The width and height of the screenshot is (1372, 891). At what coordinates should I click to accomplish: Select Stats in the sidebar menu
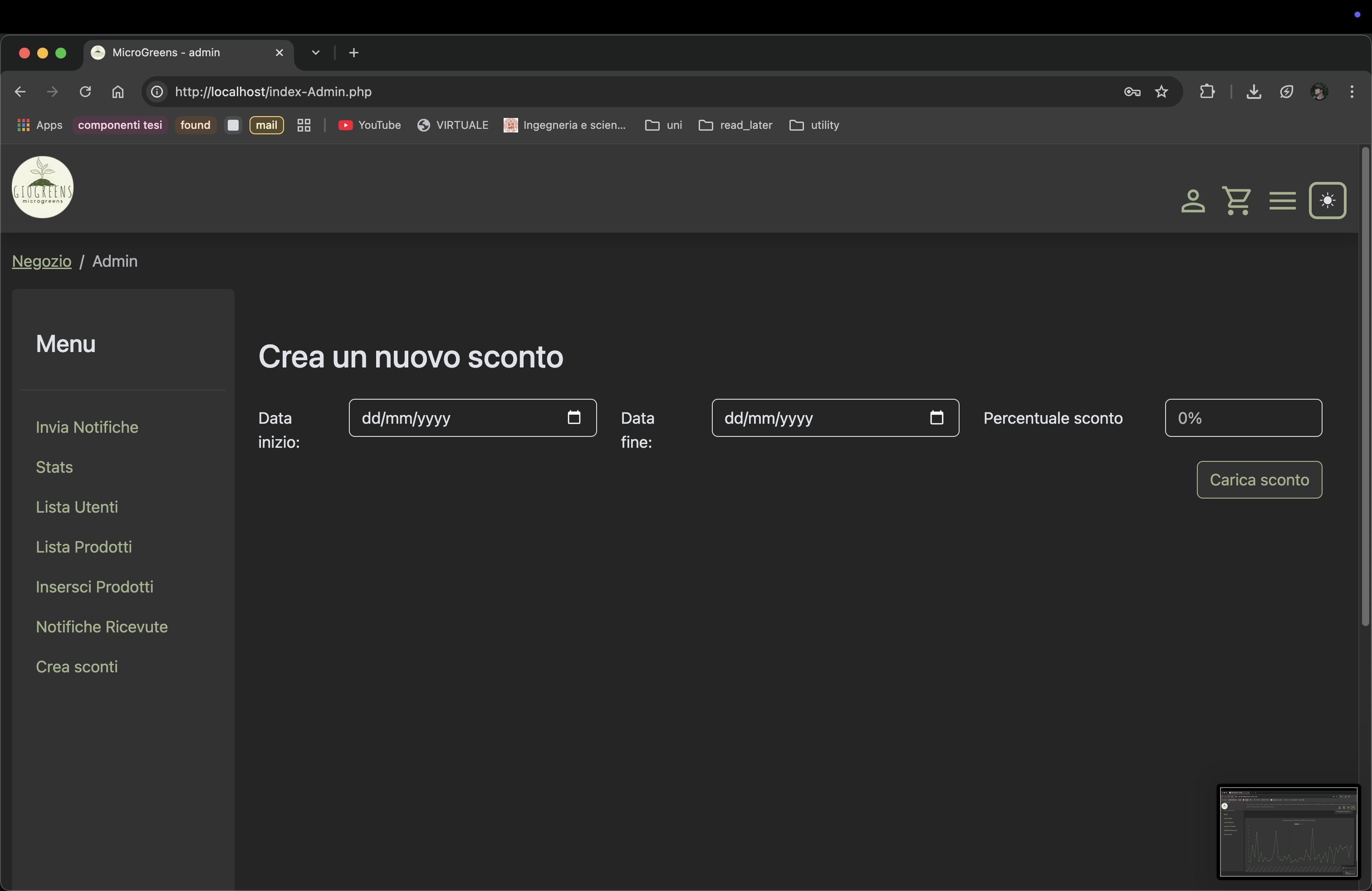click(54, 467)
